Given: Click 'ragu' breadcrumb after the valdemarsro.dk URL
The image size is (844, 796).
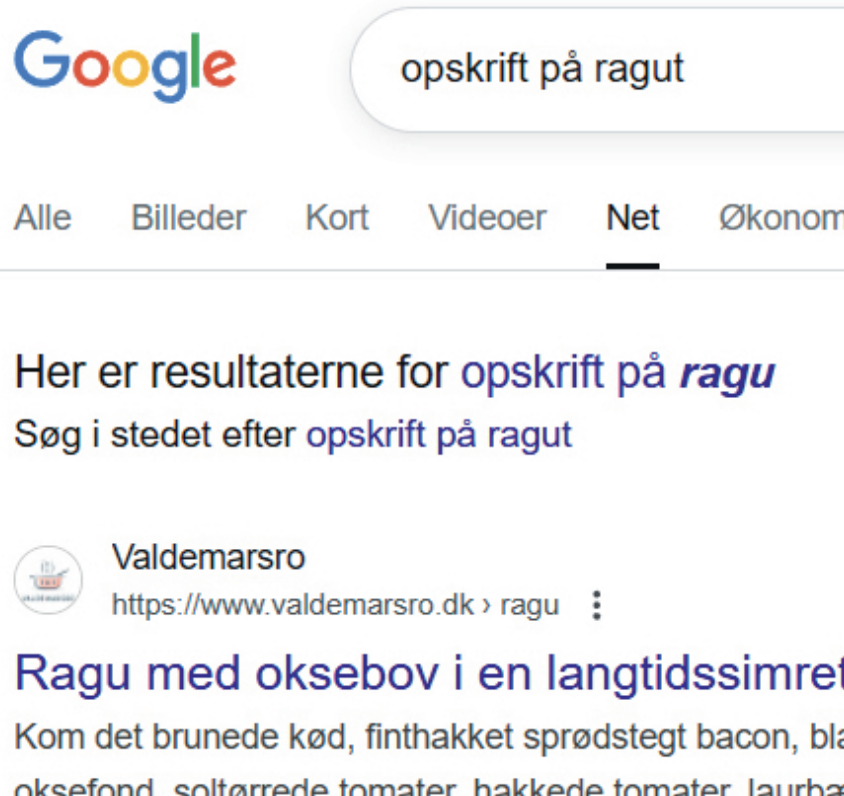Looking at the screenshot, I should pos(529,605).
